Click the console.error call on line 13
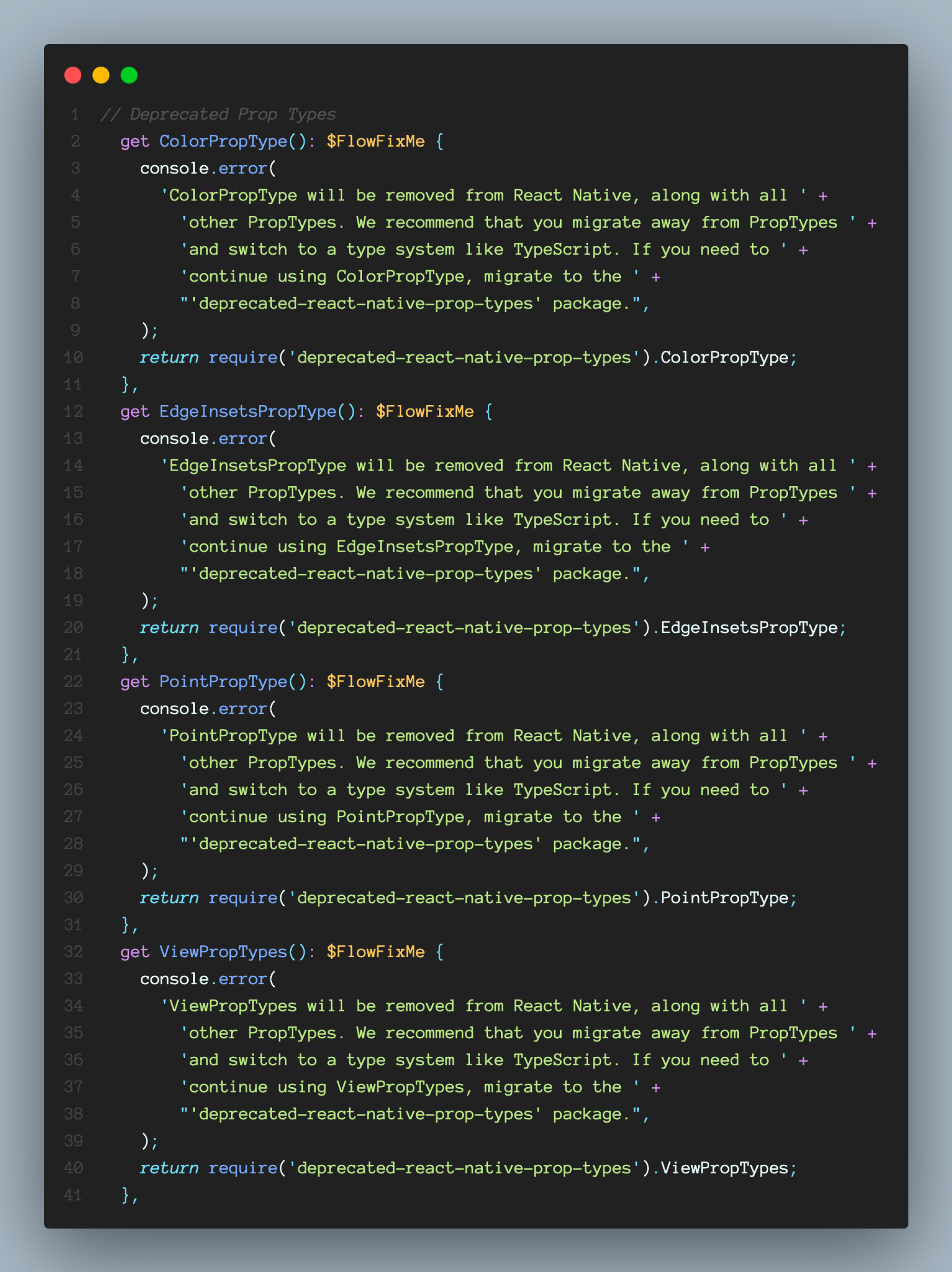This screenshot has width=952, height=1272. pyautogui.click(x=207, y=438)
